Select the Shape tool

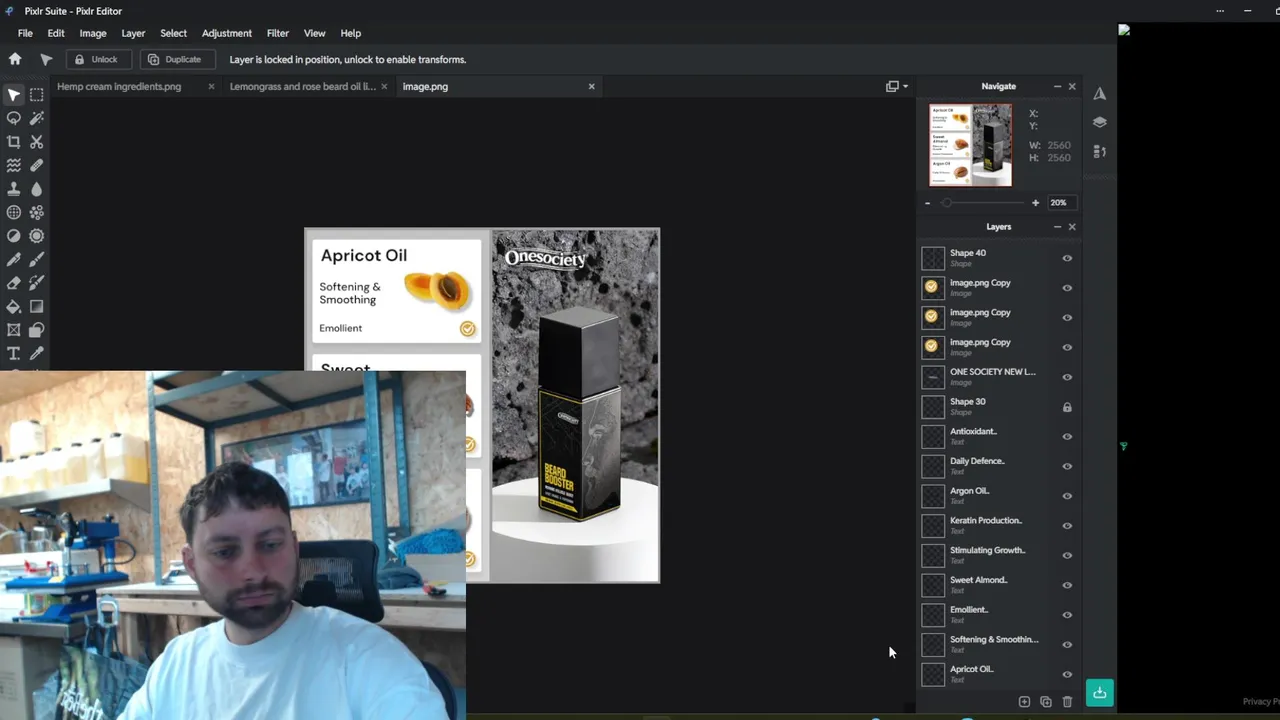click(37, 330)
